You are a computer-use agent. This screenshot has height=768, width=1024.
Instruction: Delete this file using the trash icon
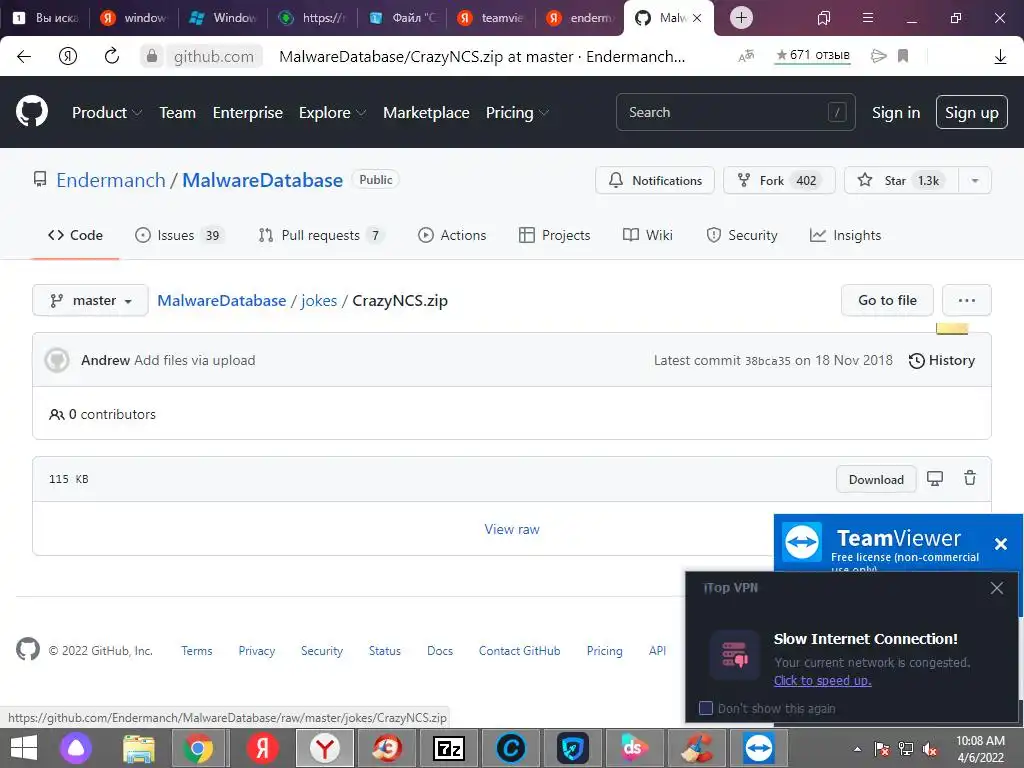970,478
